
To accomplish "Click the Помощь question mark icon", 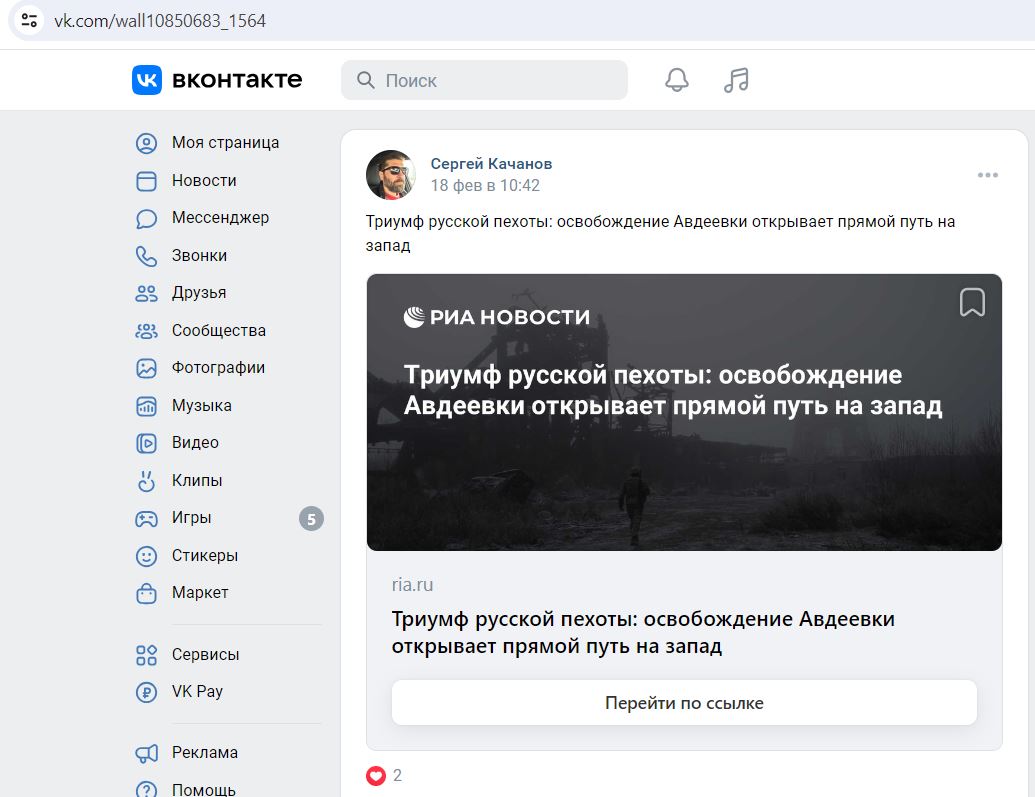I will (x=146, y=790).
